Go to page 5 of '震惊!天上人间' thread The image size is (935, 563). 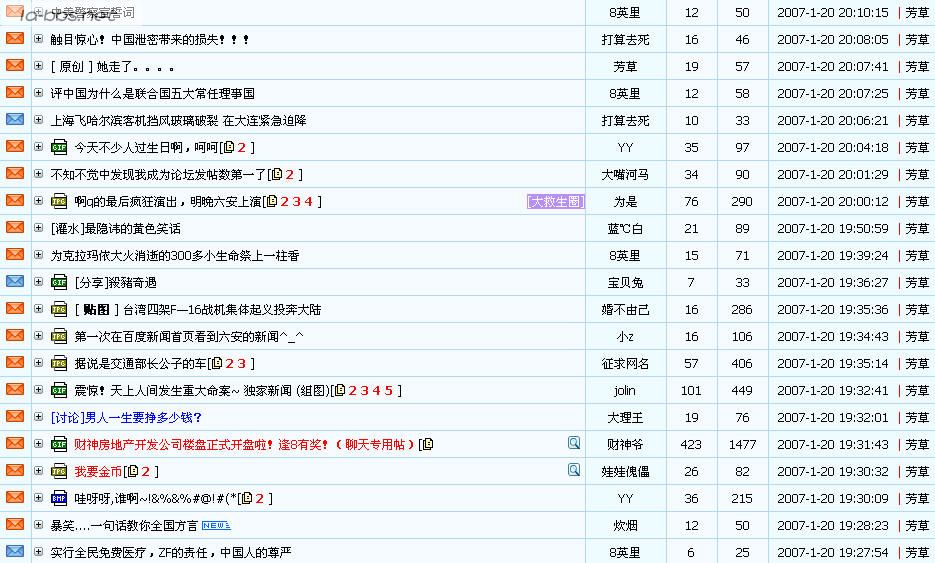(x=389, y=390)
